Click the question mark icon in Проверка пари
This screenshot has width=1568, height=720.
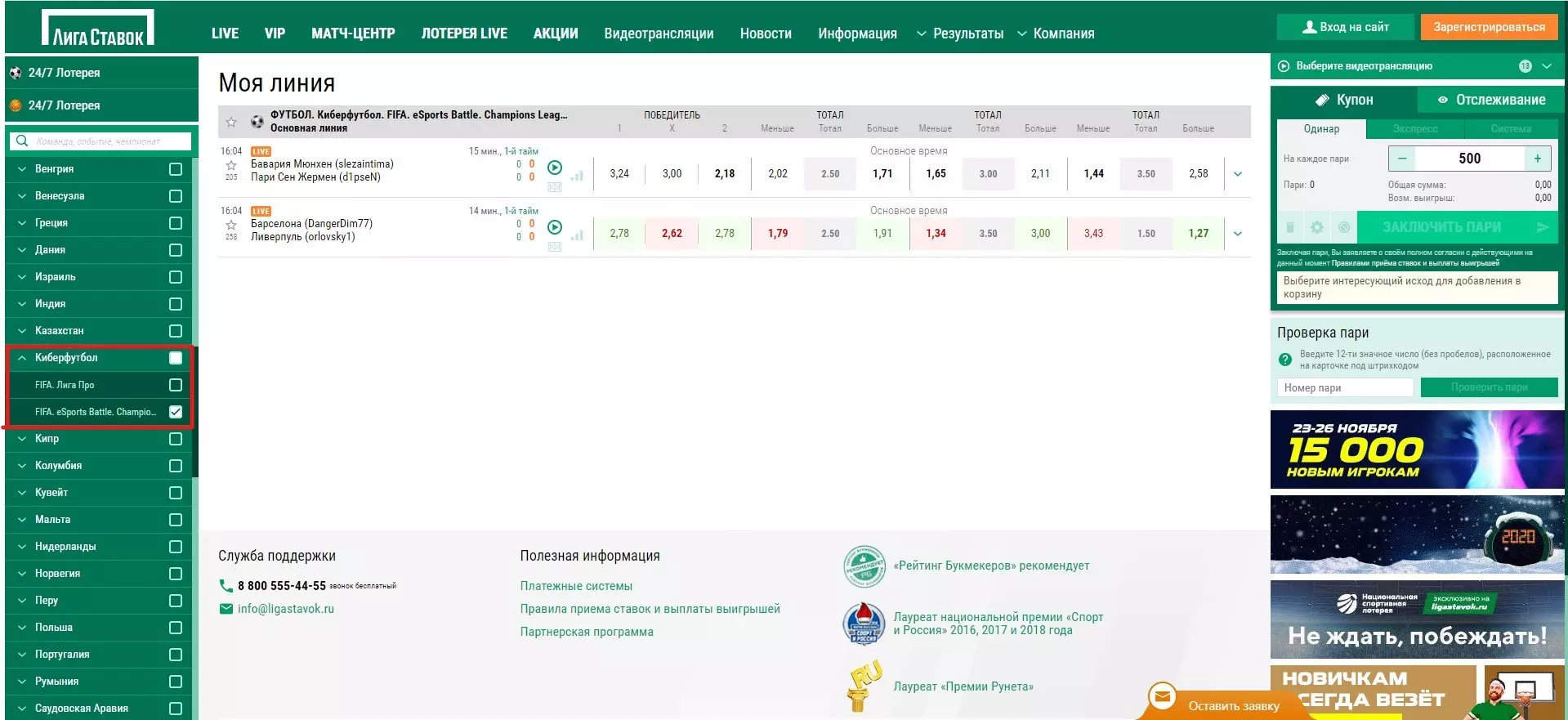[1285, 359]
